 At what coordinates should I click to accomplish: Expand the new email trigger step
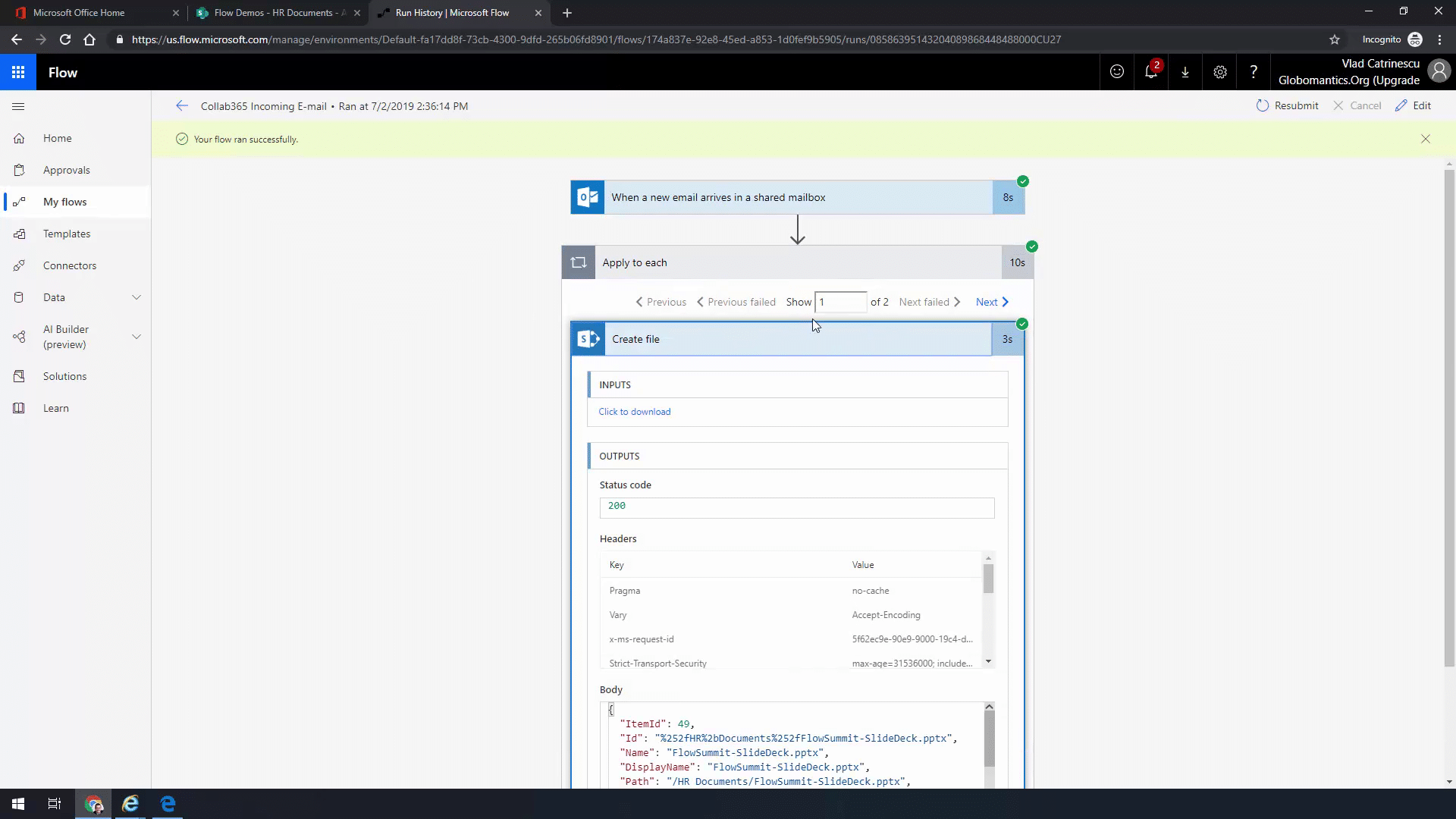tap(798, 197)
